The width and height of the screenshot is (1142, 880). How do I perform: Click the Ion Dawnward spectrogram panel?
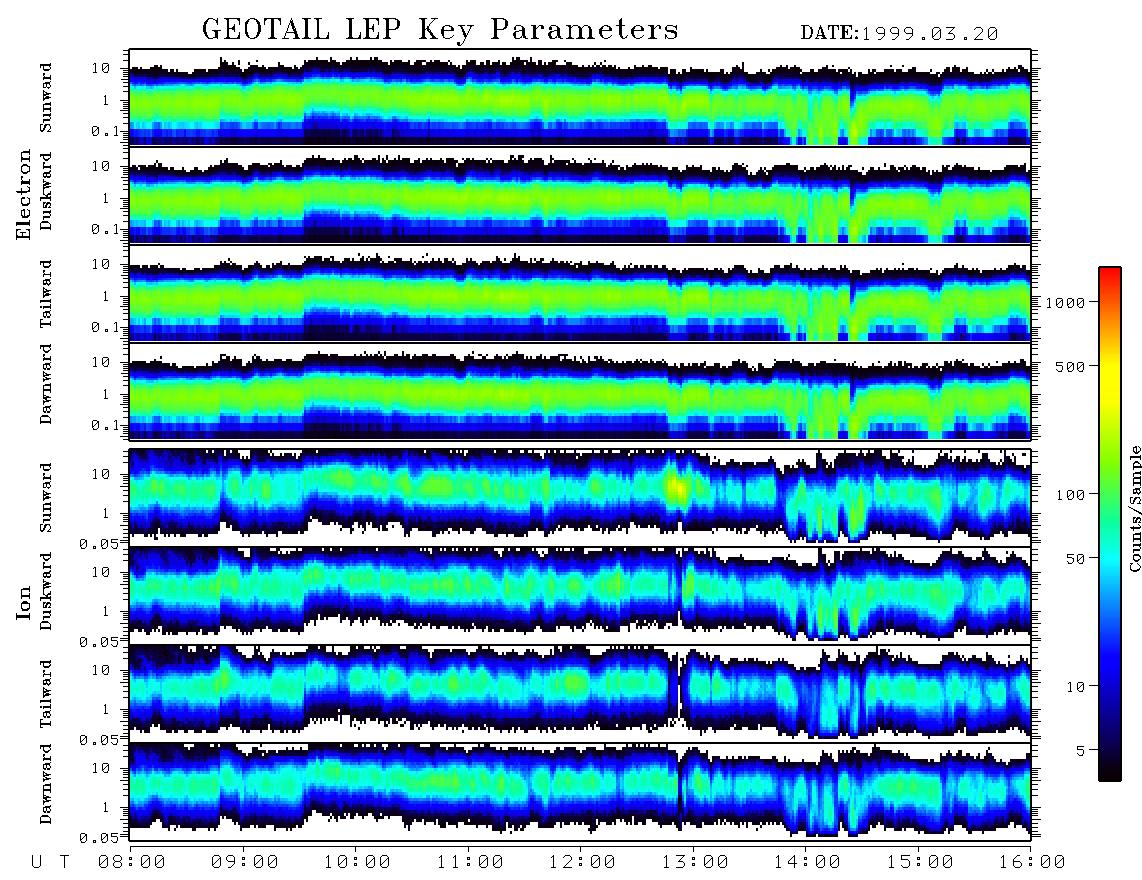[580, 791]
